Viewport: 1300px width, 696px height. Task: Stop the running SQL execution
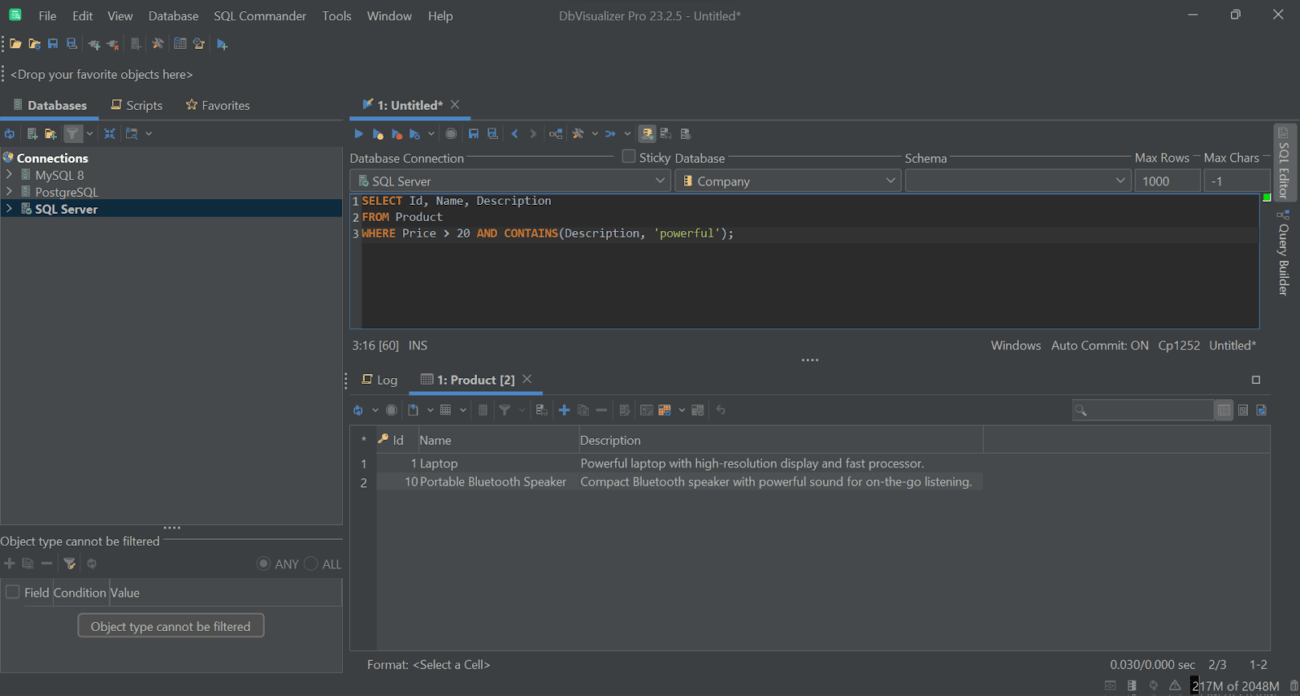pos(450,133)
